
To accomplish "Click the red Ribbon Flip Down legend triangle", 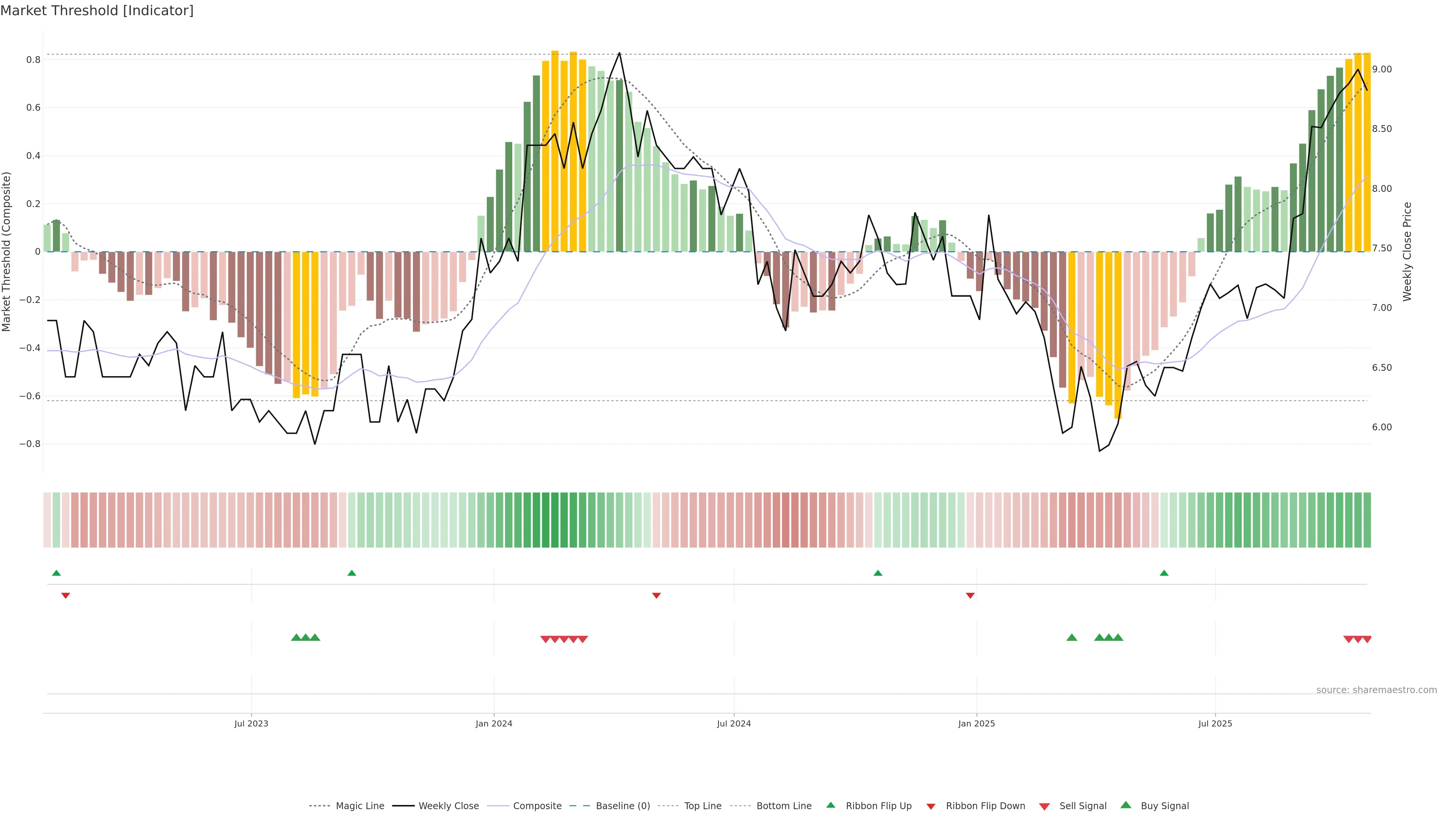I will click(931, 806).
